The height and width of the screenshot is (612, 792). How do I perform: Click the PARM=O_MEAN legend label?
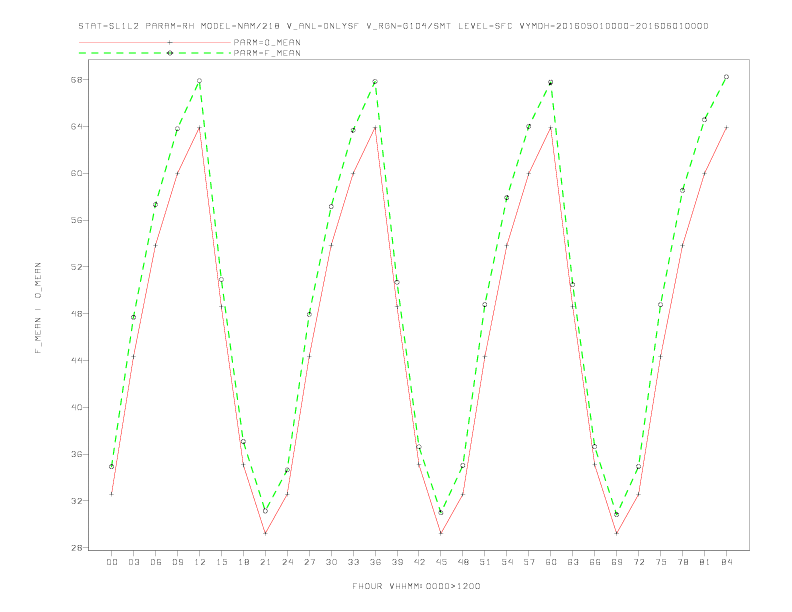(x=267, y=42)
